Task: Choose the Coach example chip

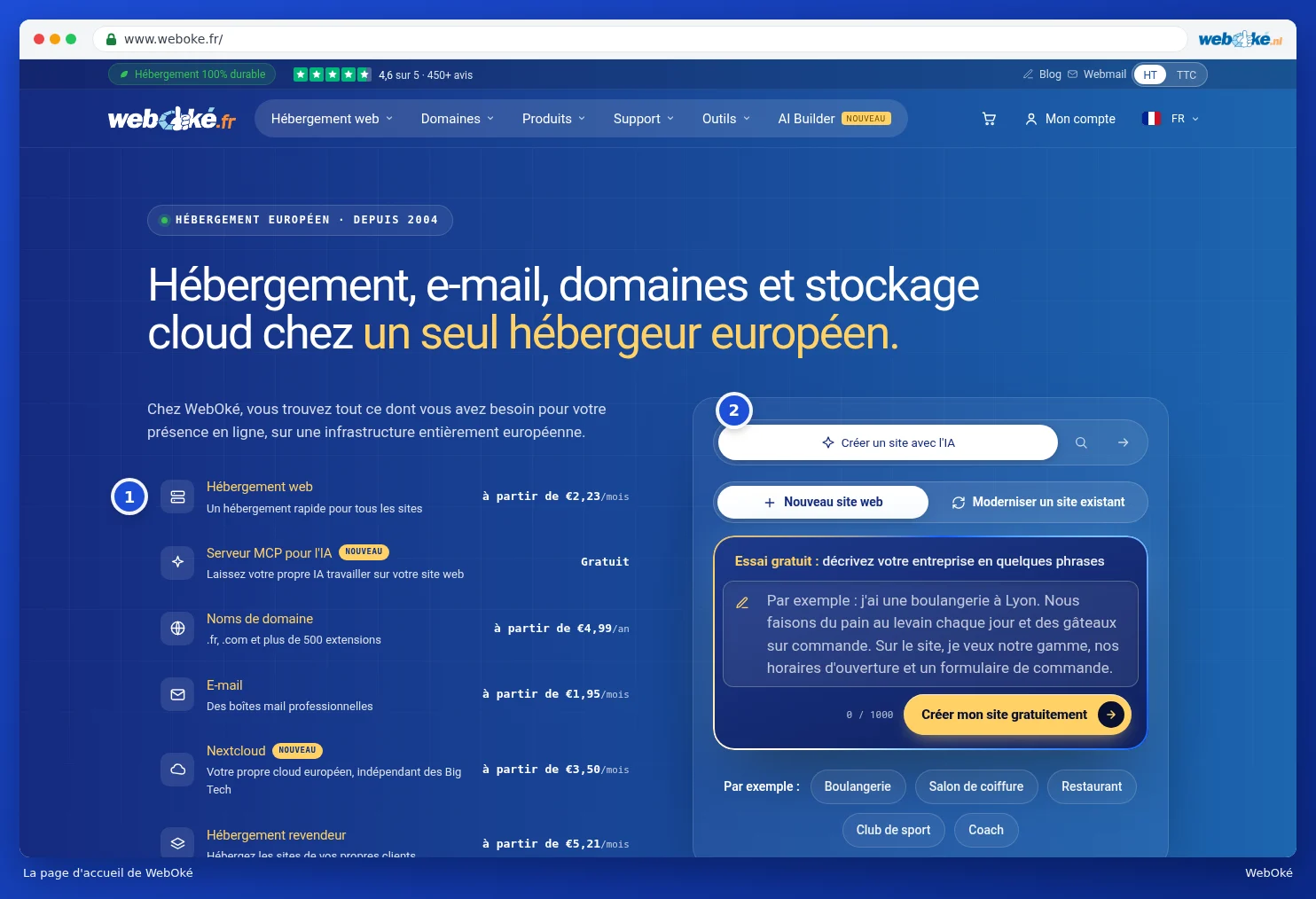Action: [x=986, y=830]
